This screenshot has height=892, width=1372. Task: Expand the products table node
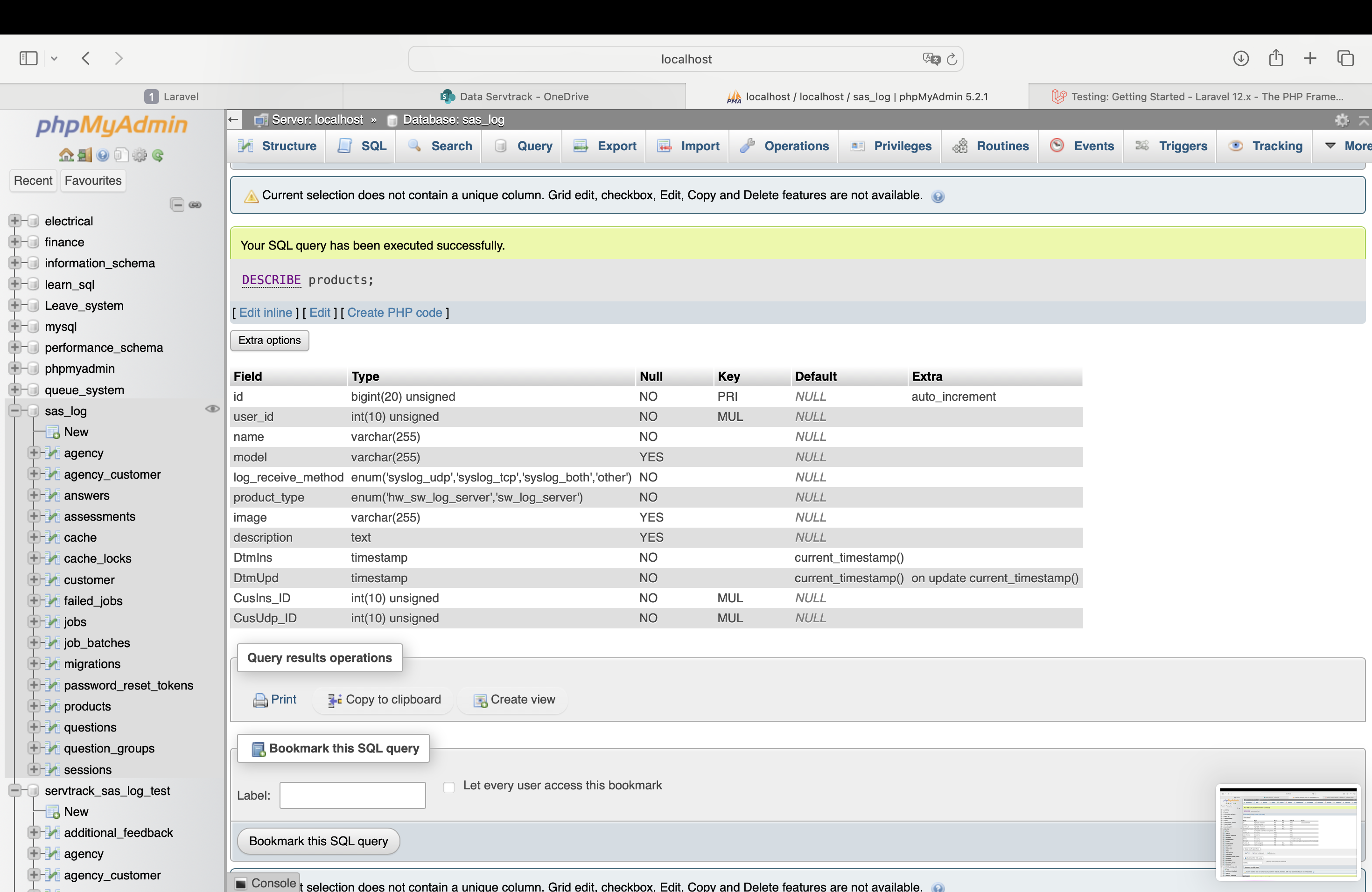click(x=34, y=706)
